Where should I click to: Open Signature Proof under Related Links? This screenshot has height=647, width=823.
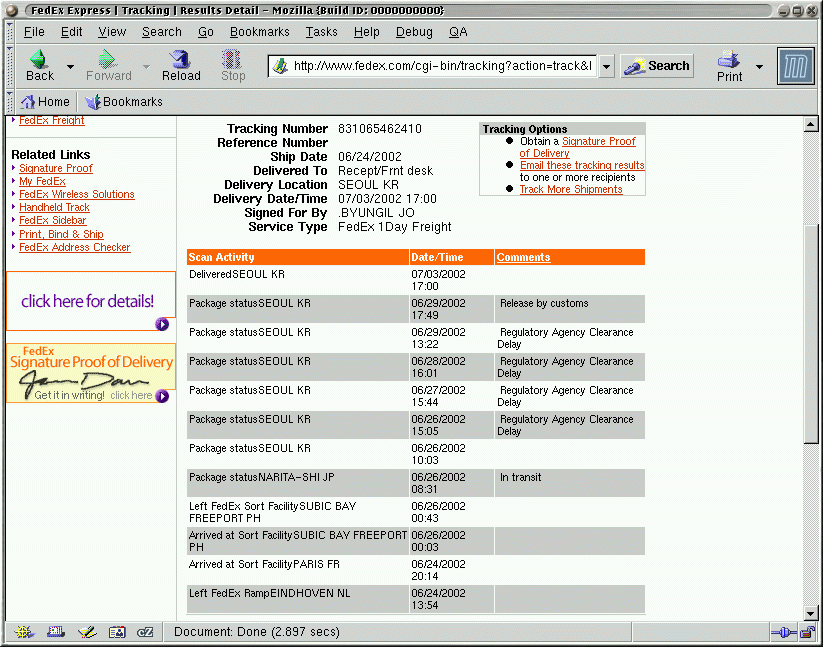(56, 168)
